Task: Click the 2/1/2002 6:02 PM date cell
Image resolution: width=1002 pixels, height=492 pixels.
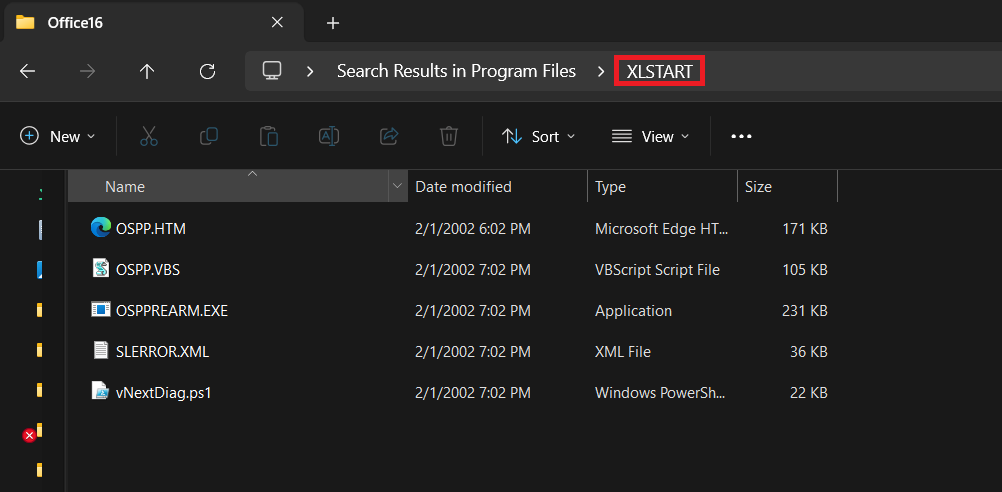Action: [x=472, y=229]
